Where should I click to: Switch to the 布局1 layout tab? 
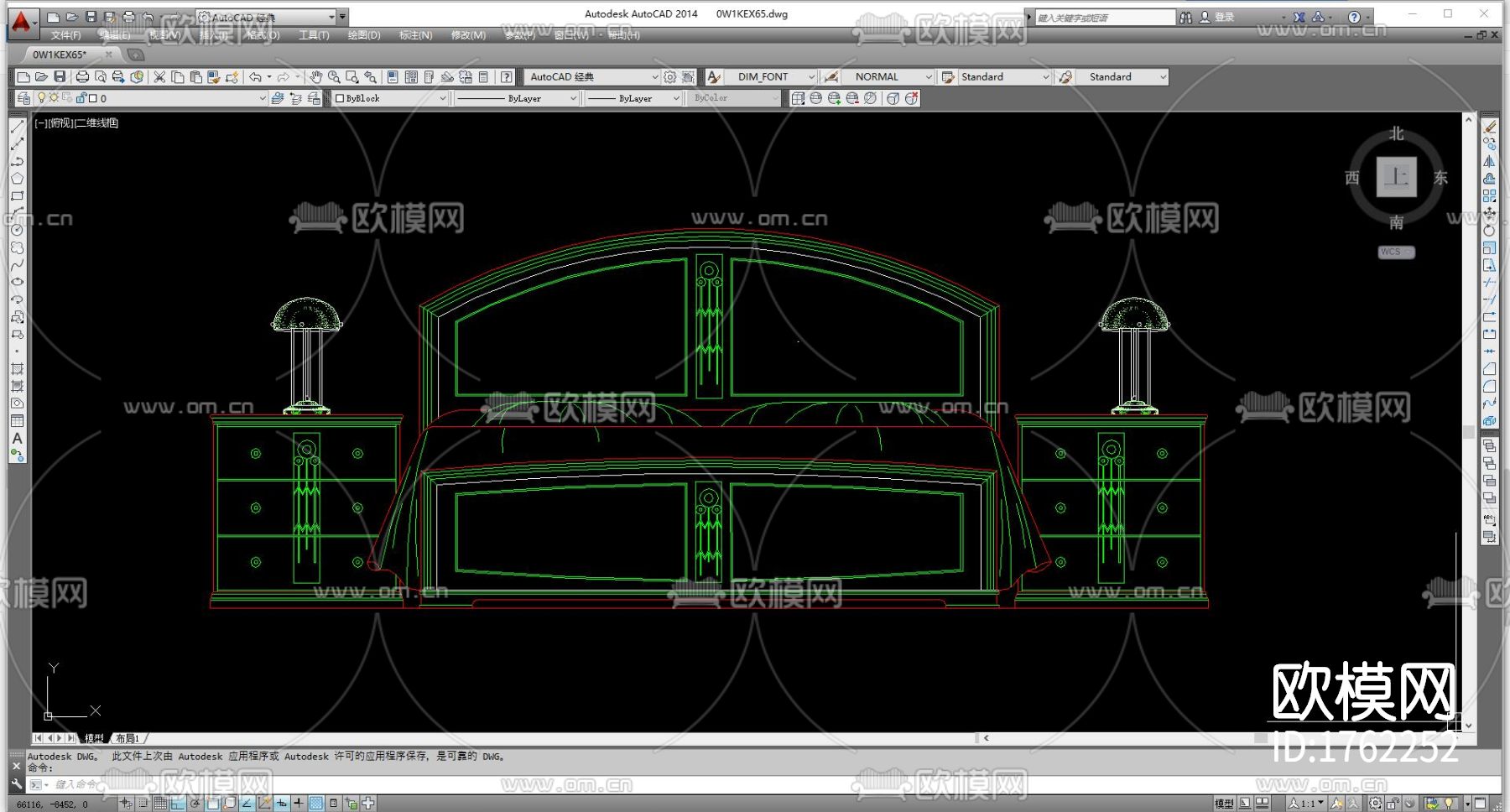click(128, 738)
